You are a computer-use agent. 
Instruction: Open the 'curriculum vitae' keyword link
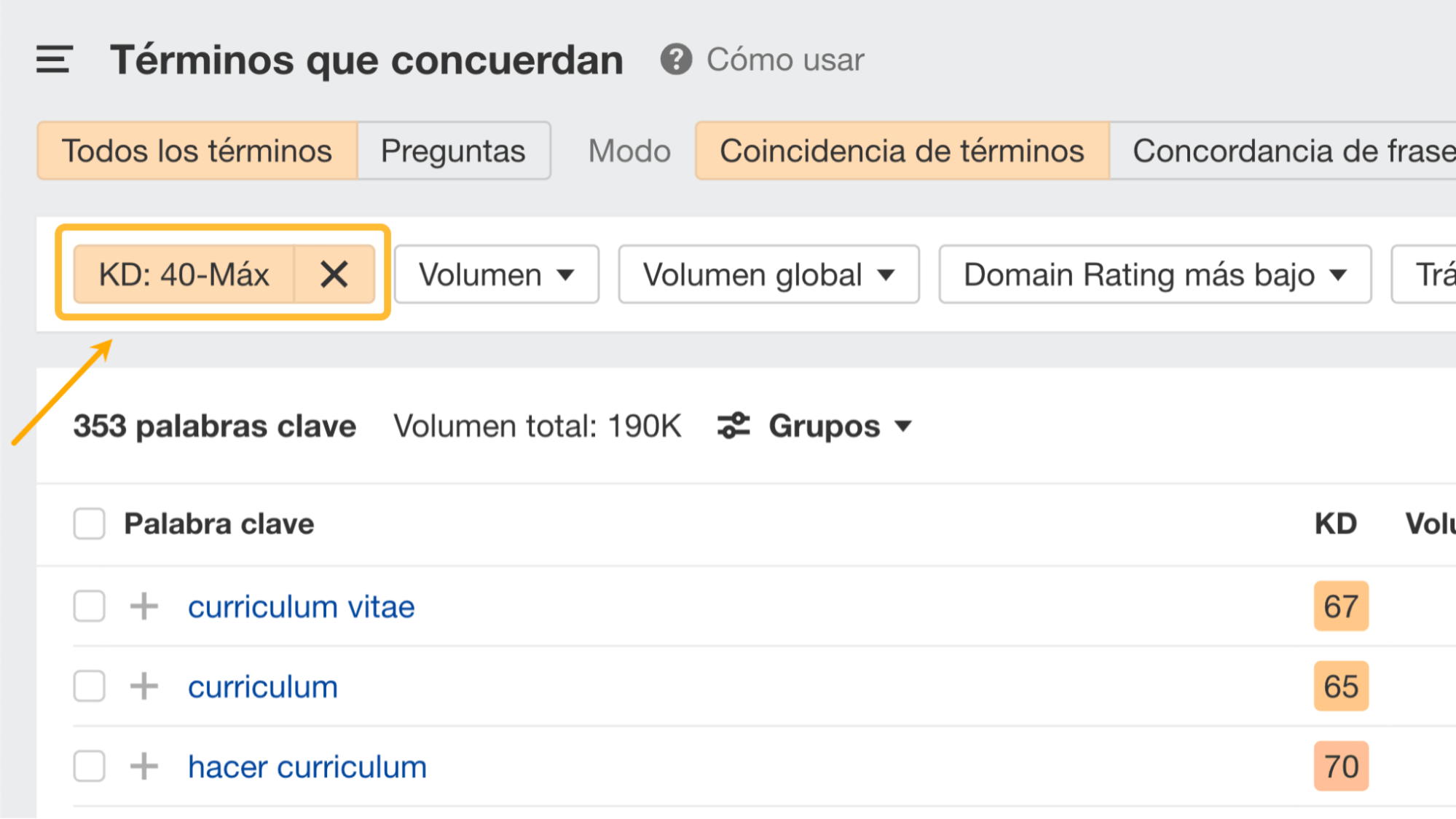click(x=302, y=606)
